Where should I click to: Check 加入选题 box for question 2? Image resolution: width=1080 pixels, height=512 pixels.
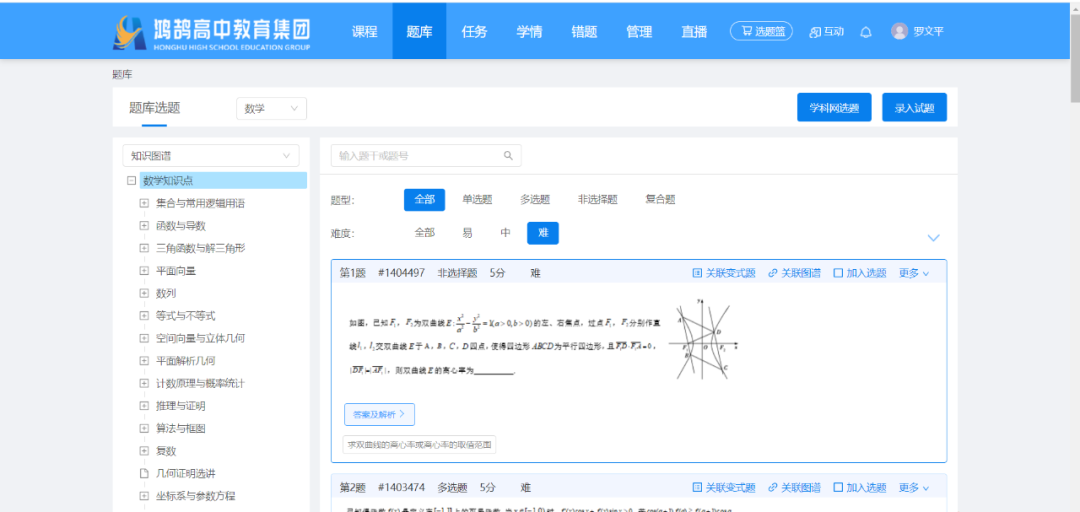[x=838, y=488]
